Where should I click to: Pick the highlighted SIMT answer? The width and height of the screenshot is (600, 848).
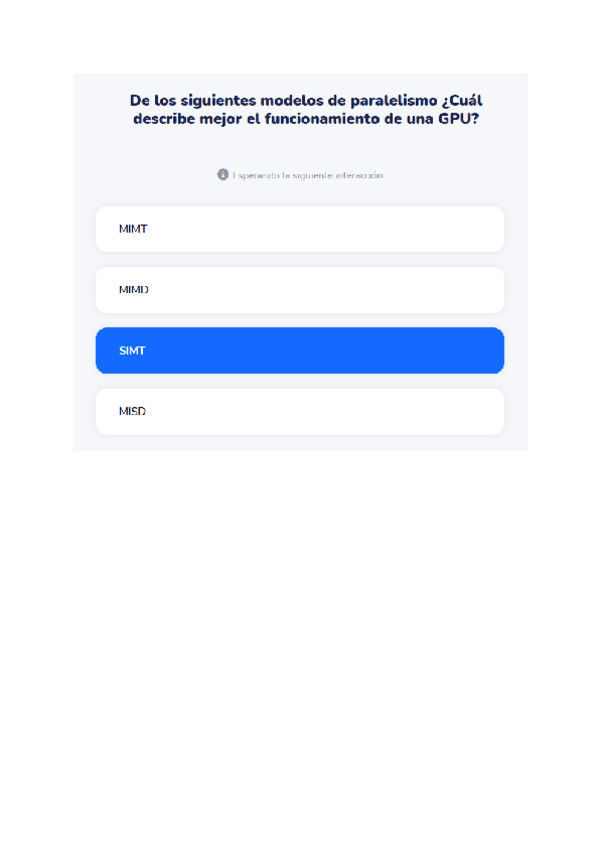[299, 351]
